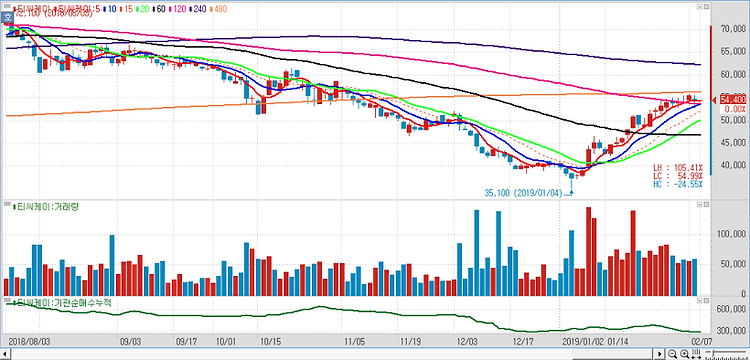The width and height of the screenshot is (750, 360).
Task: Click the 300,000 indicator axis label
Action: point(730,331)
